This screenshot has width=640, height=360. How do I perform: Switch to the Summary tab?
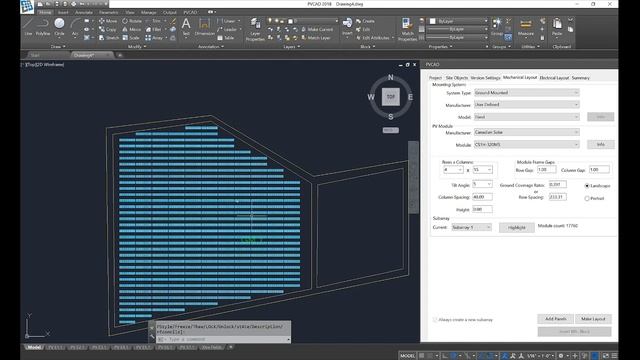580,78
